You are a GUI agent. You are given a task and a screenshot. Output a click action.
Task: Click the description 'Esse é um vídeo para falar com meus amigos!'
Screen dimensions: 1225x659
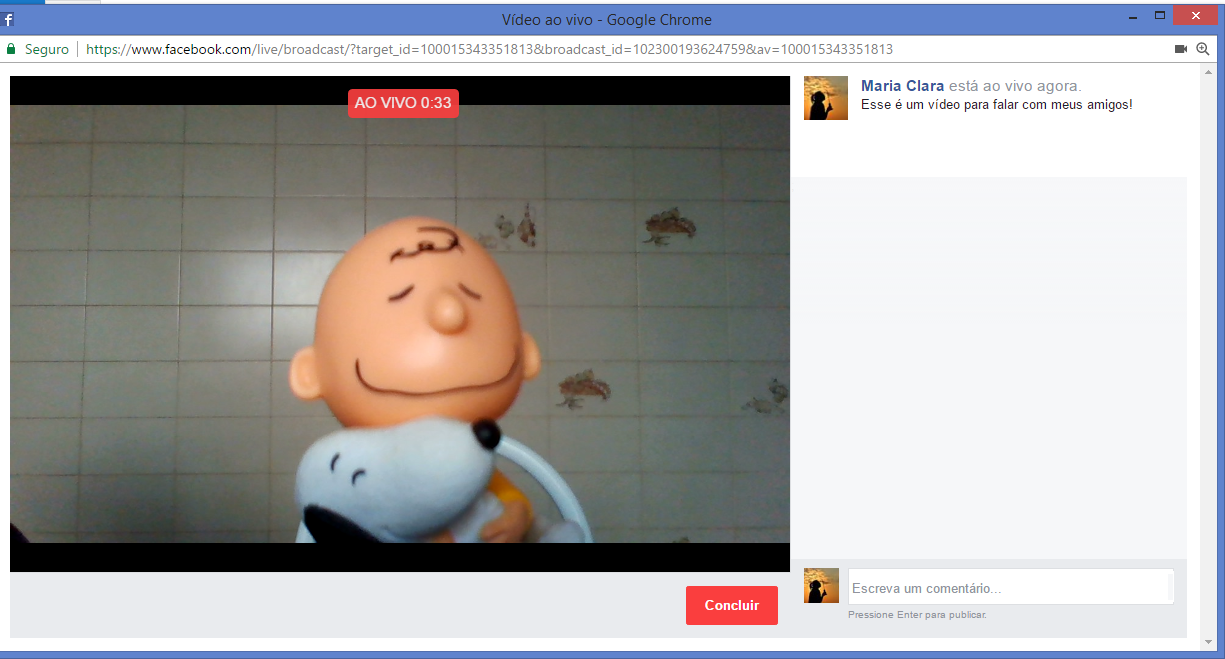tap(997, 104)
